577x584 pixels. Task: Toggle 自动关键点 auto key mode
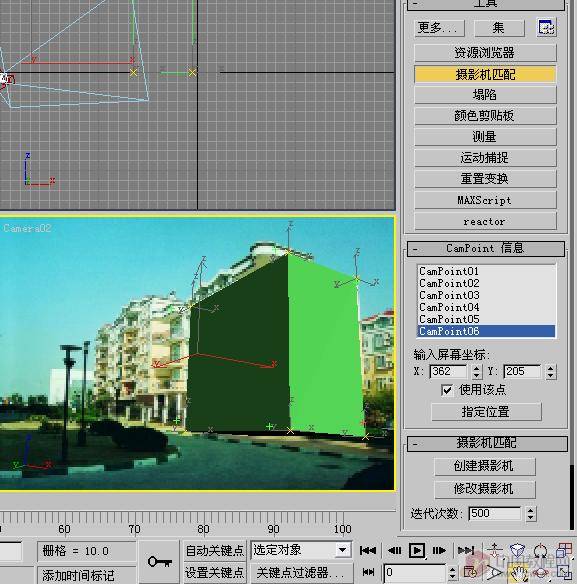tap(215, 550)
